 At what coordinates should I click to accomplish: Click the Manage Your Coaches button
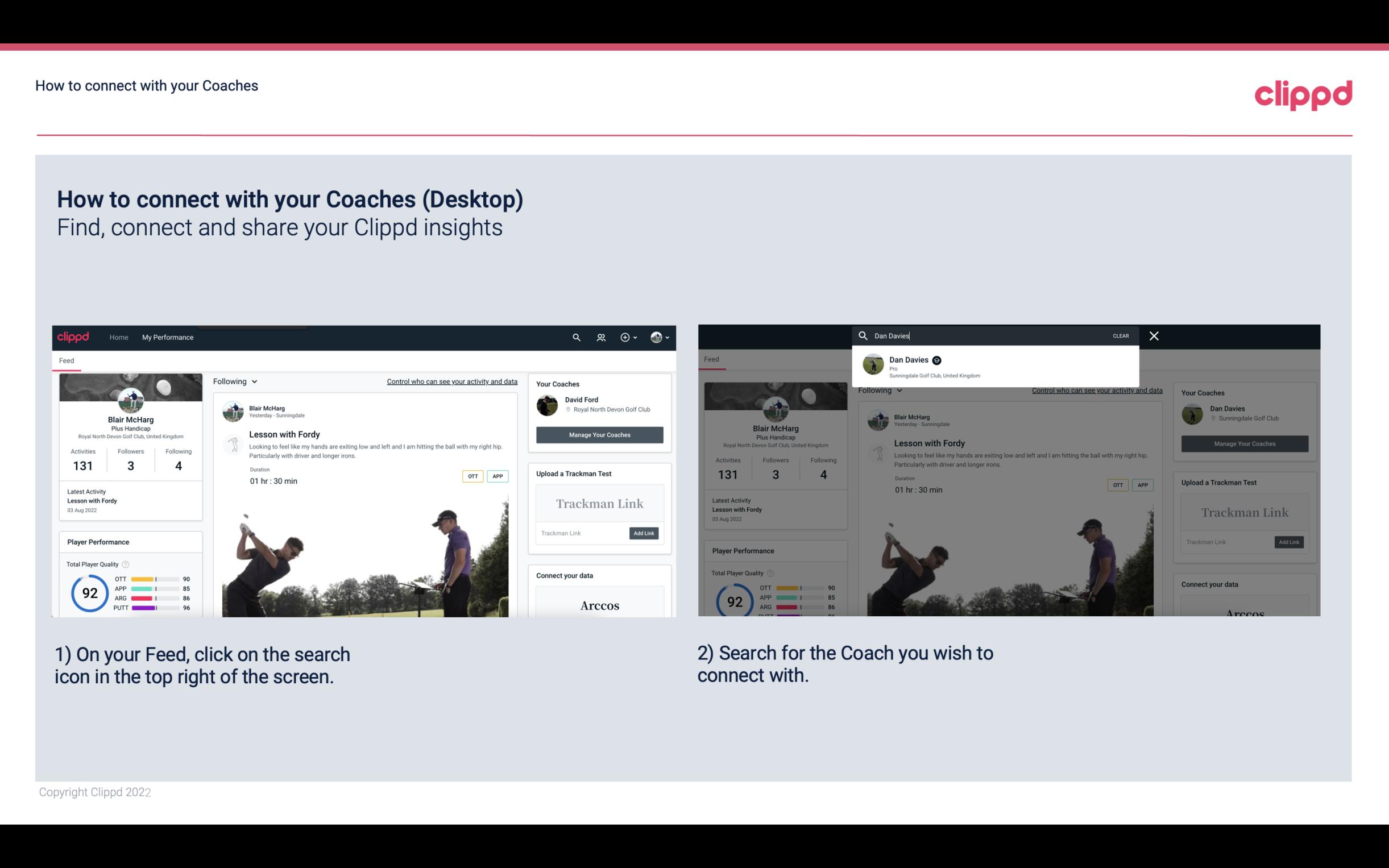598,434
